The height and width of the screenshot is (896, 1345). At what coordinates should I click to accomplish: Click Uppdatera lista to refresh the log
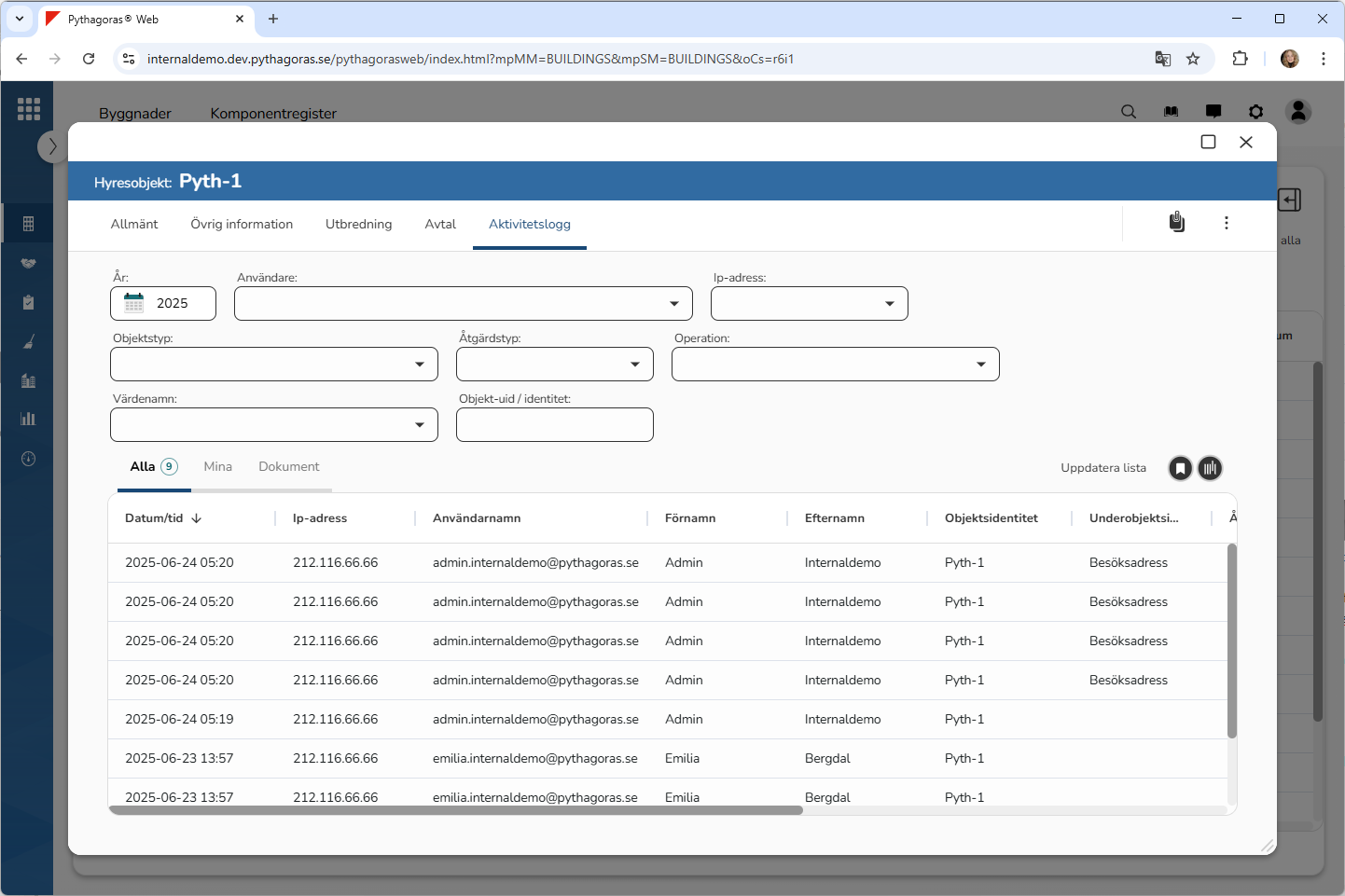(1102, 468)
